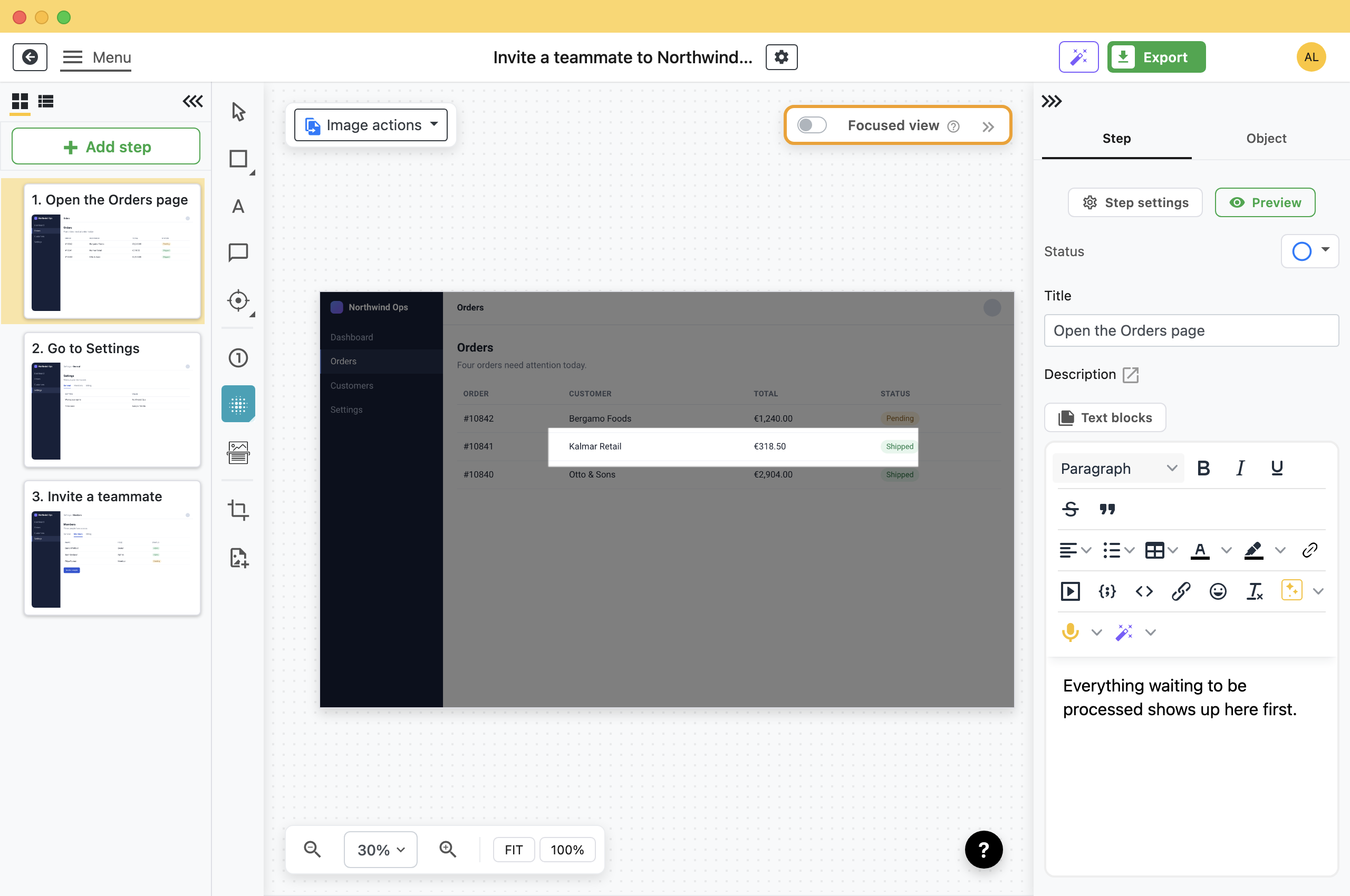1350x896 pixels.
Task: Insert code with angle brackets icon
Action: 1144,591
